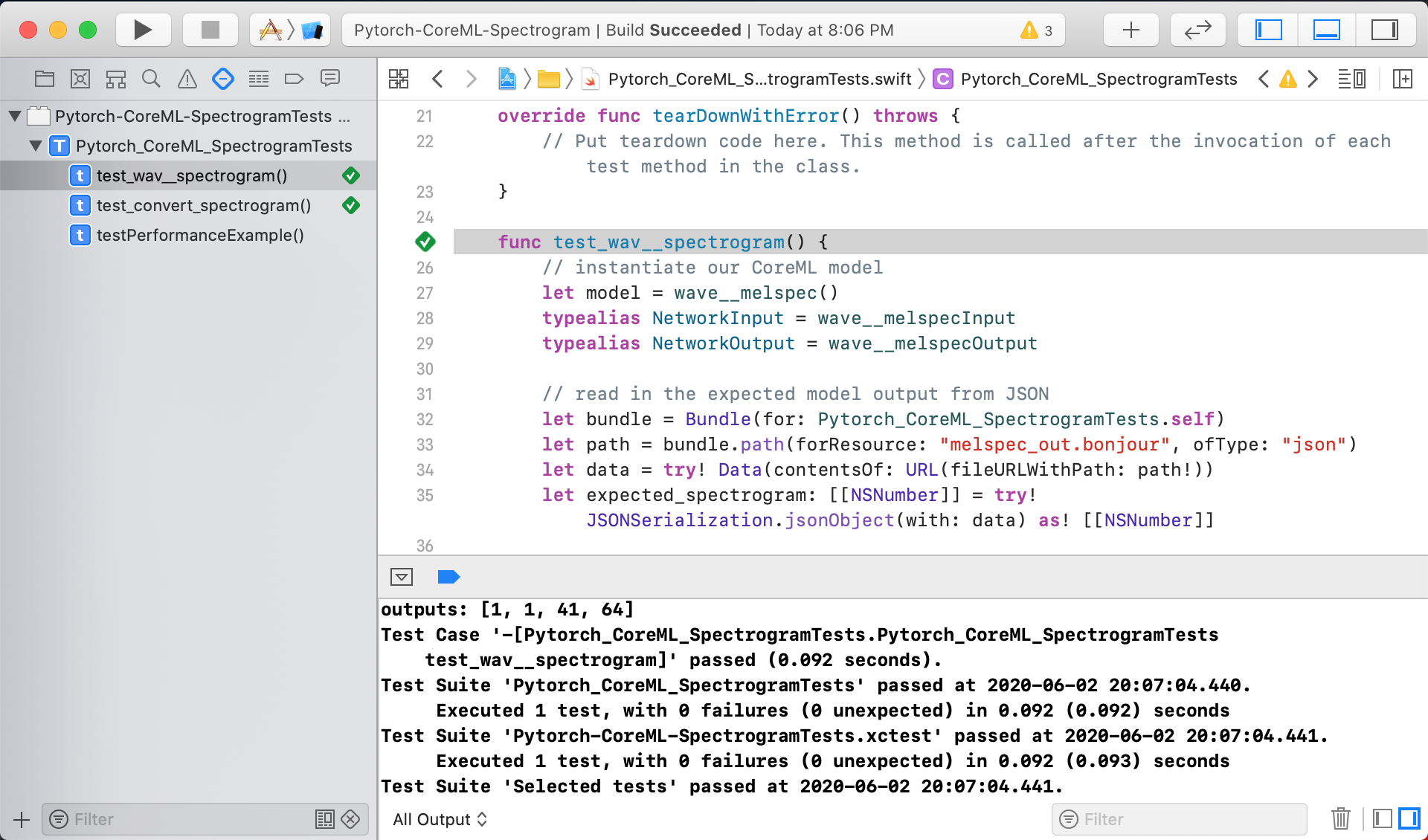Toggle the right inspector panel

click(1384, 30)
